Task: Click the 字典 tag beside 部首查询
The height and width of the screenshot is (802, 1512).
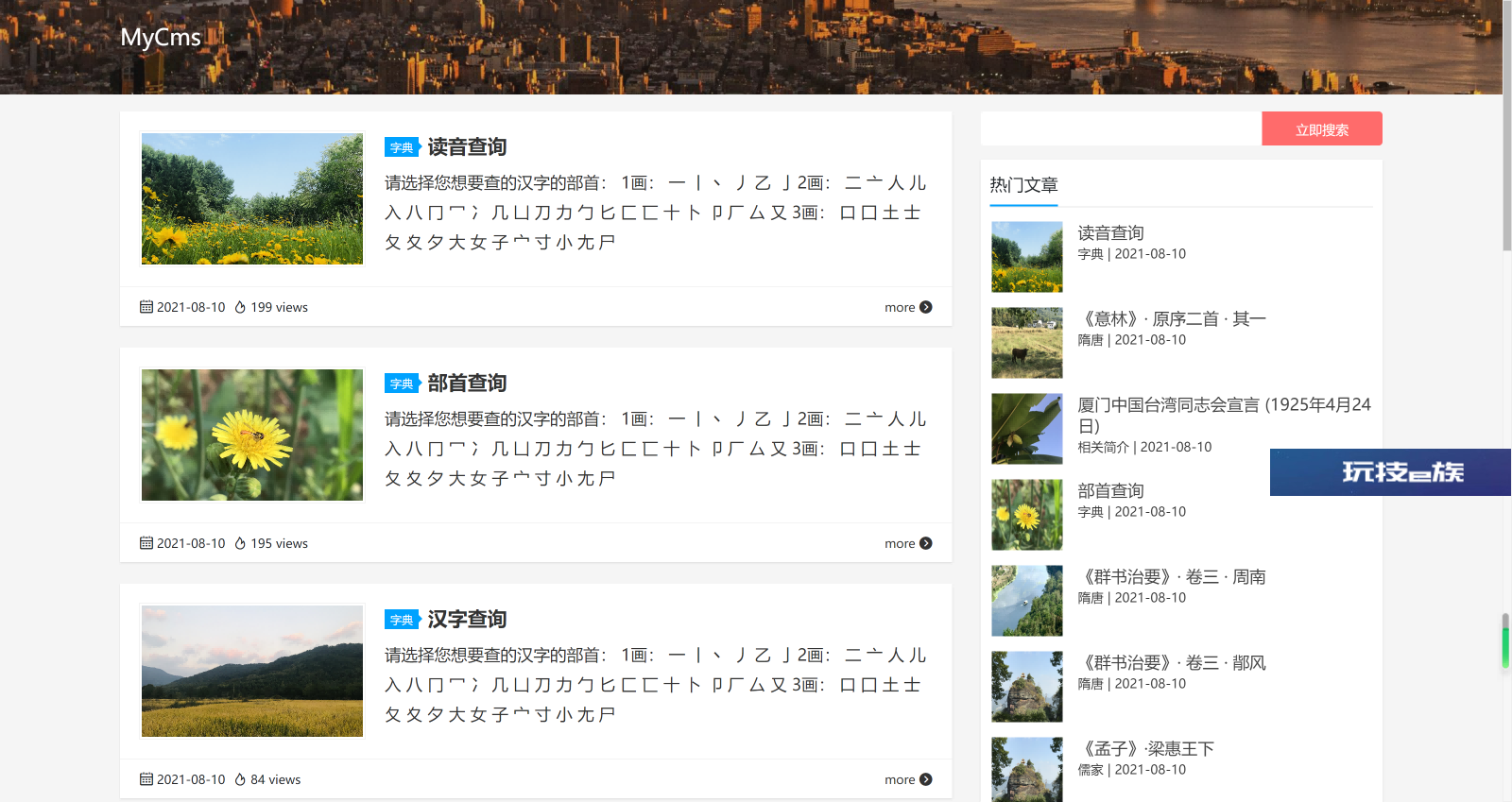Action: (x=402, y=384)
